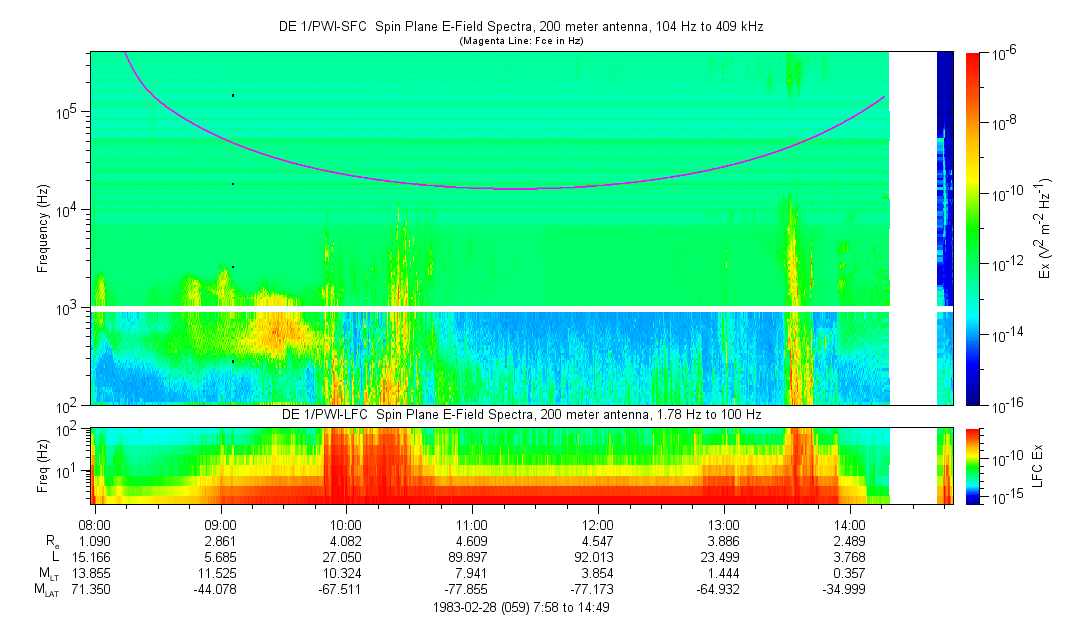Image resolution: width=1083 pixels, height=620 pixels.
Task: Click the 13:00 time tick label
Action: (x=723, y=523)
